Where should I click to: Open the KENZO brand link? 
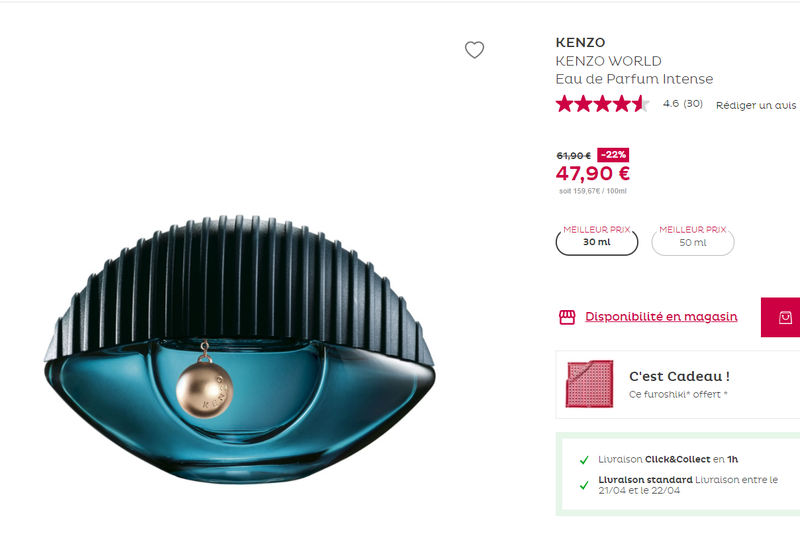coord(580,42)
